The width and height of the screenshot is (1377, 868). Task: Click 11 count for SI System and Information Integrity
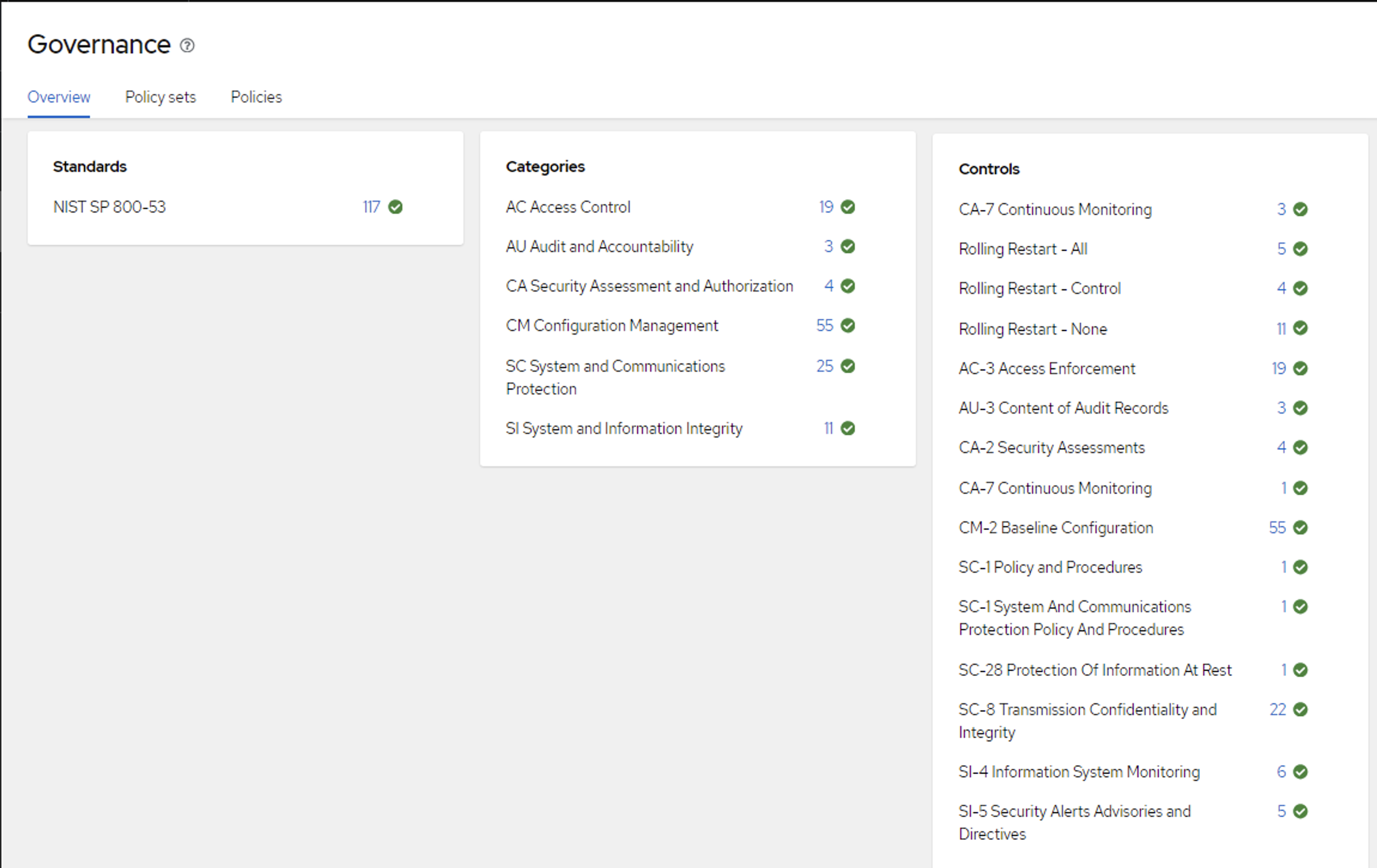click(829, 429)
